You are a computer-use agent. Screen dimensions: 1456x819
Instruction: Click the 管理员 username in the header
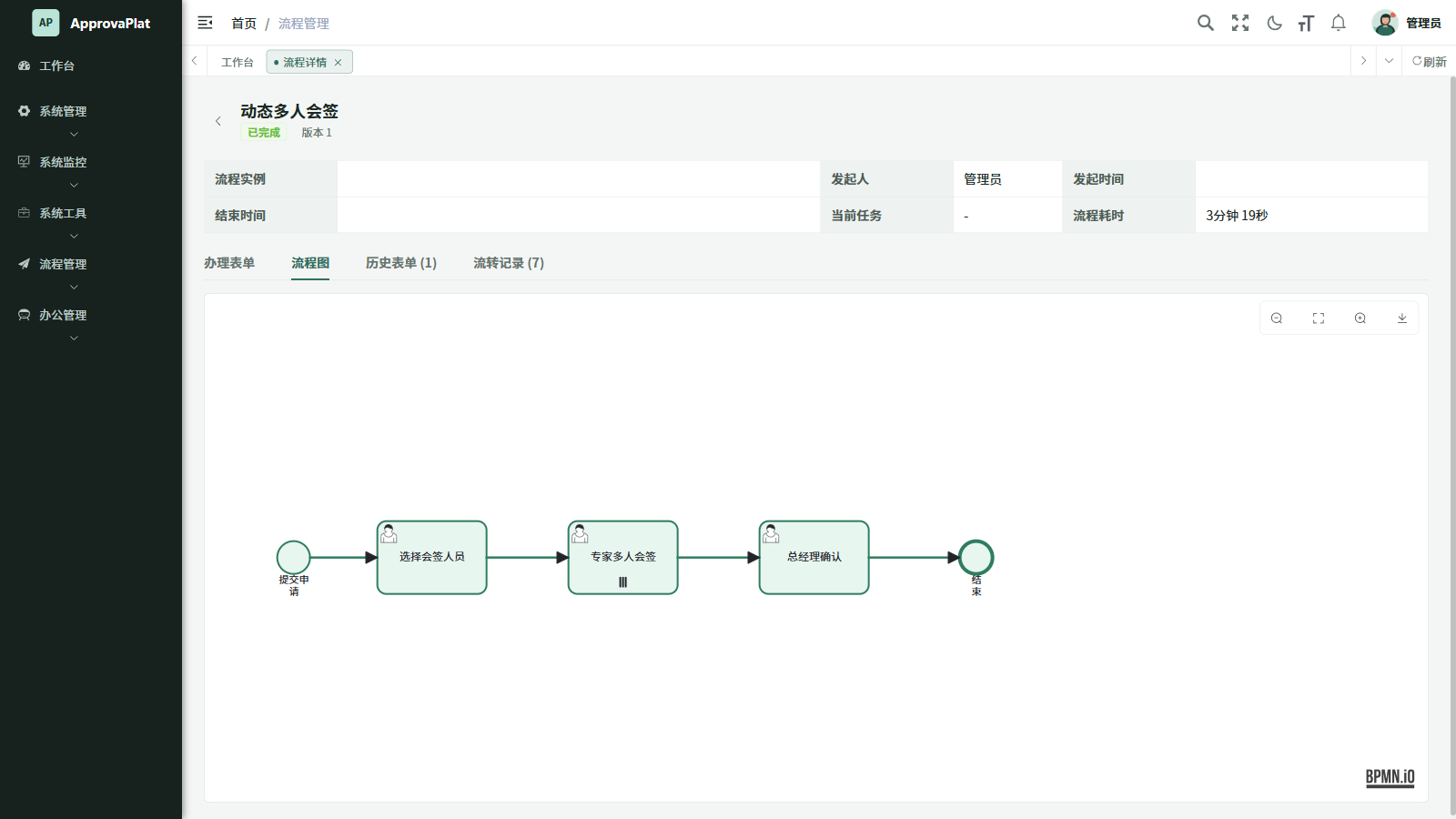pyautogui.click(x=1423, y=24)
